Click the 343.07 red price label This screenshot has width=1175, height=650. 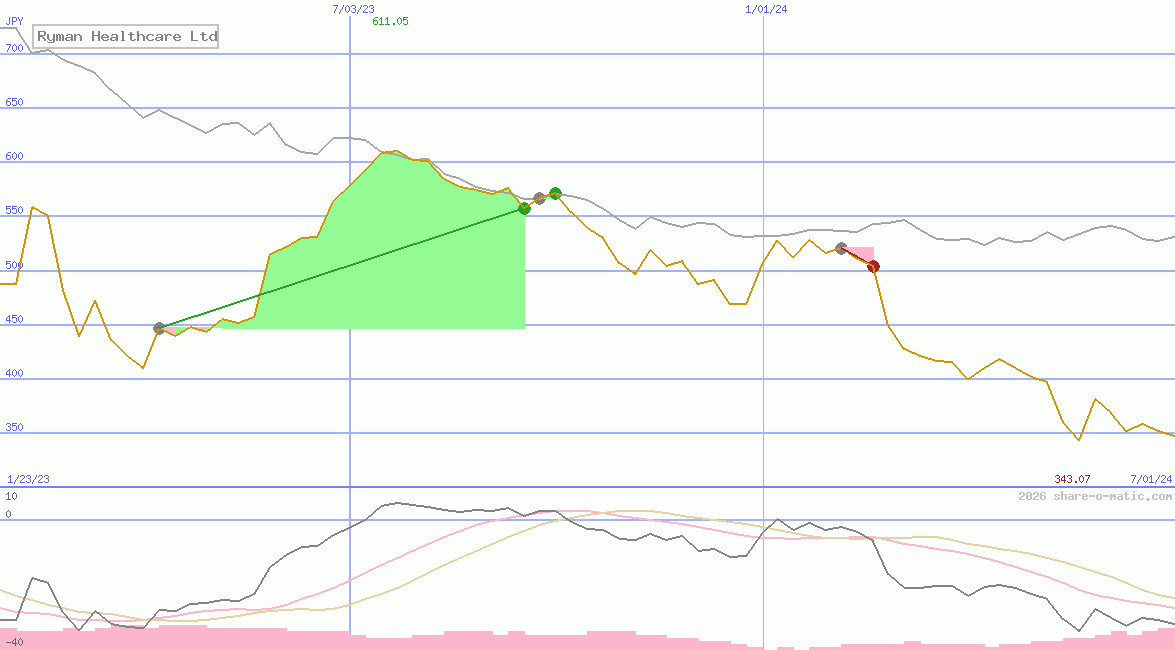[1072, 479]
